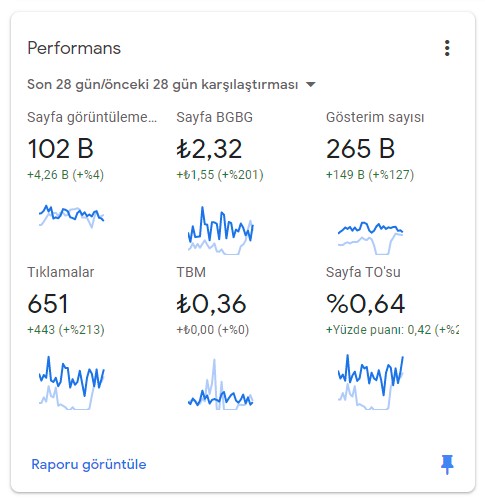Screen dimensions: 485x499
Task: Click the '102 B' page views value
Action: 60,149
